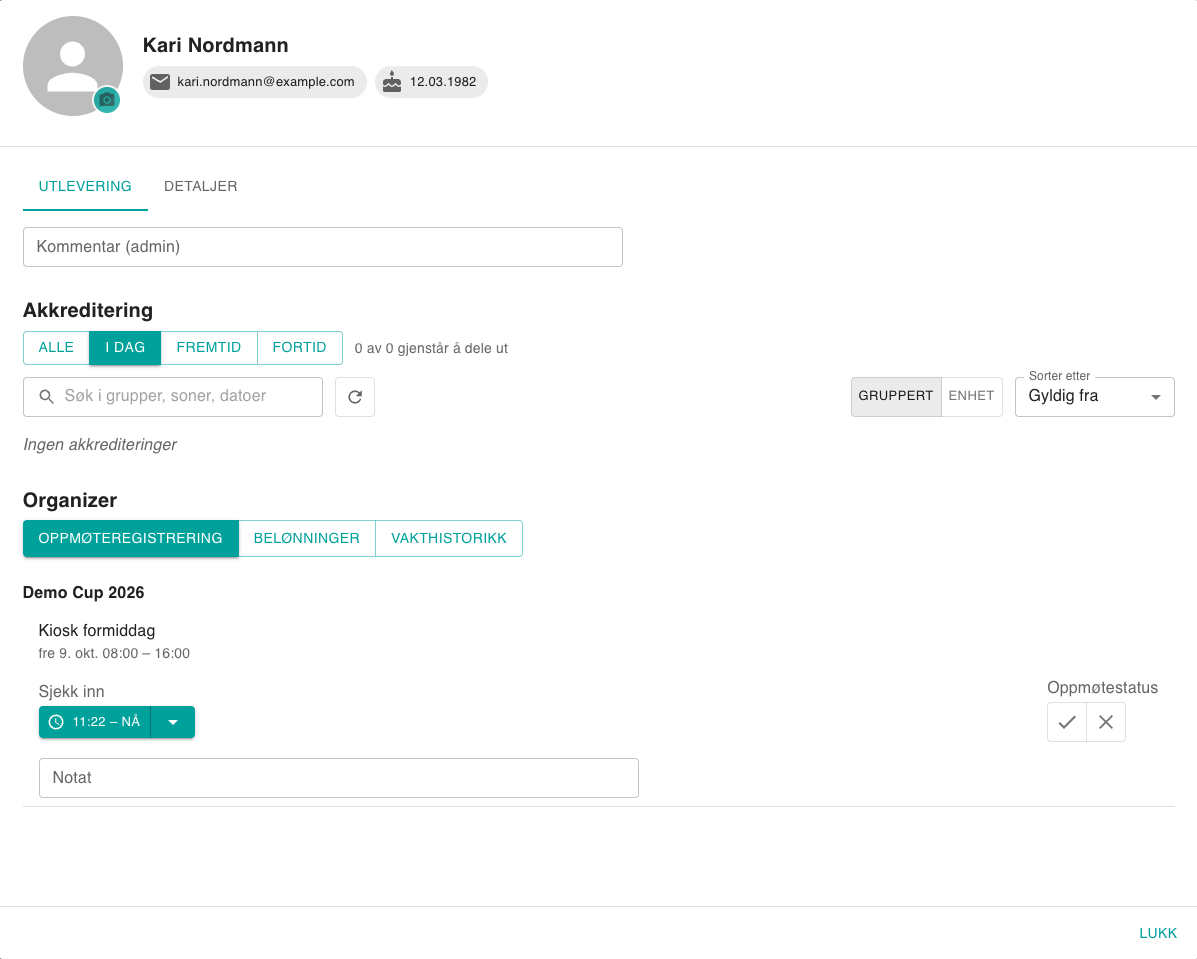
Task: Switch view to ENHET
Action: (x=972, y=396)
